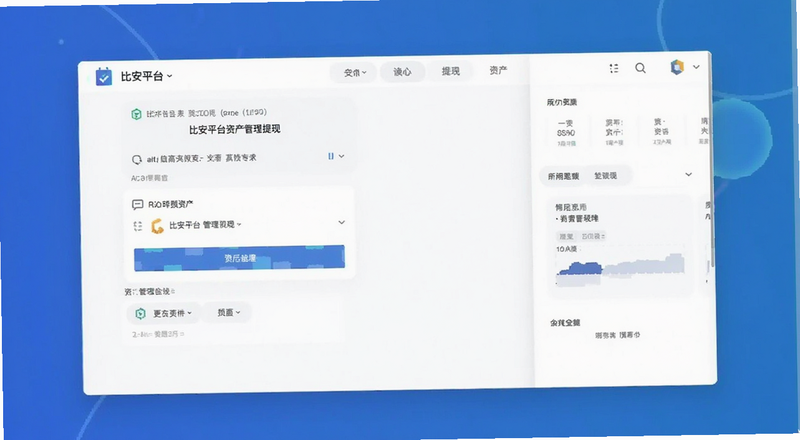The width and height of the screenshot is (800, 440).
Task: Click the second small tag above the chart
Action: tap(593, 236)
